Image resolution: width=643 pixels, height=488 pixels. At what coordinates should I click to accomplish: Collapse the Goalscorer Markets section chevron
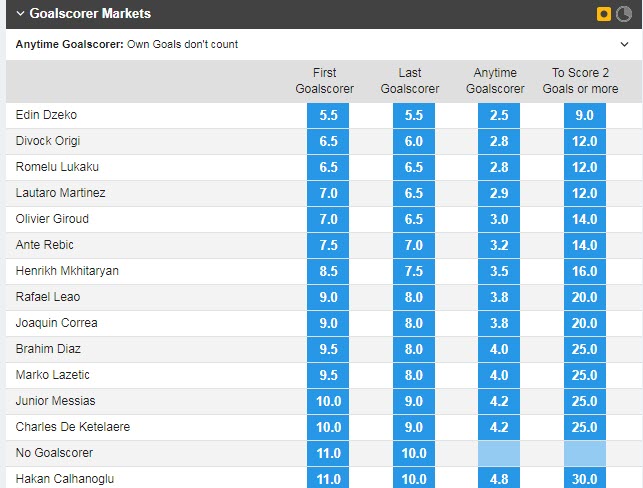[x=20, y=14]
